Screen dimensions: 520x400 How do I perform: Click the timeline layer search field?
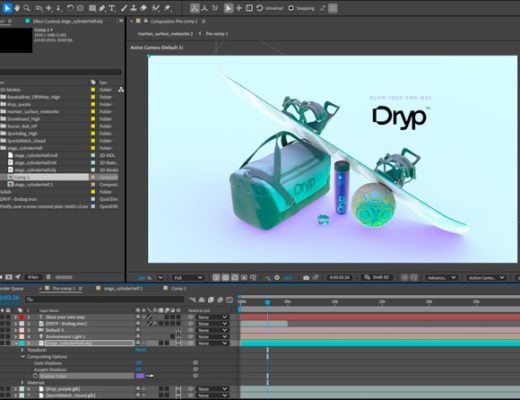[105, 299]
